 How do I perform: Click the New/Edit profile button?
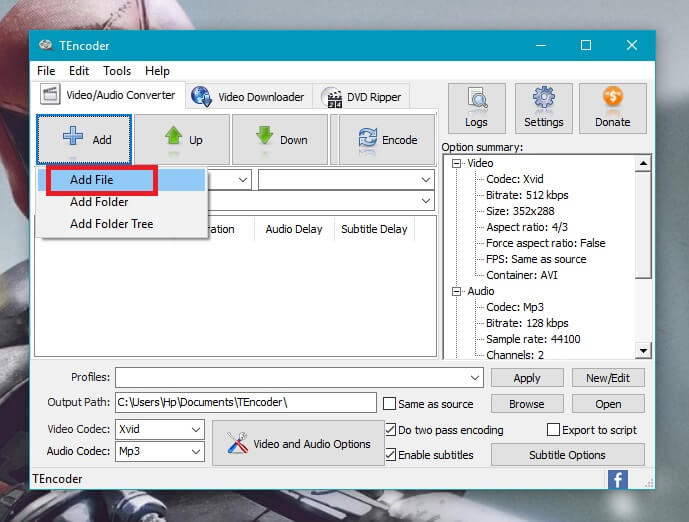click(x=608, y=378)
